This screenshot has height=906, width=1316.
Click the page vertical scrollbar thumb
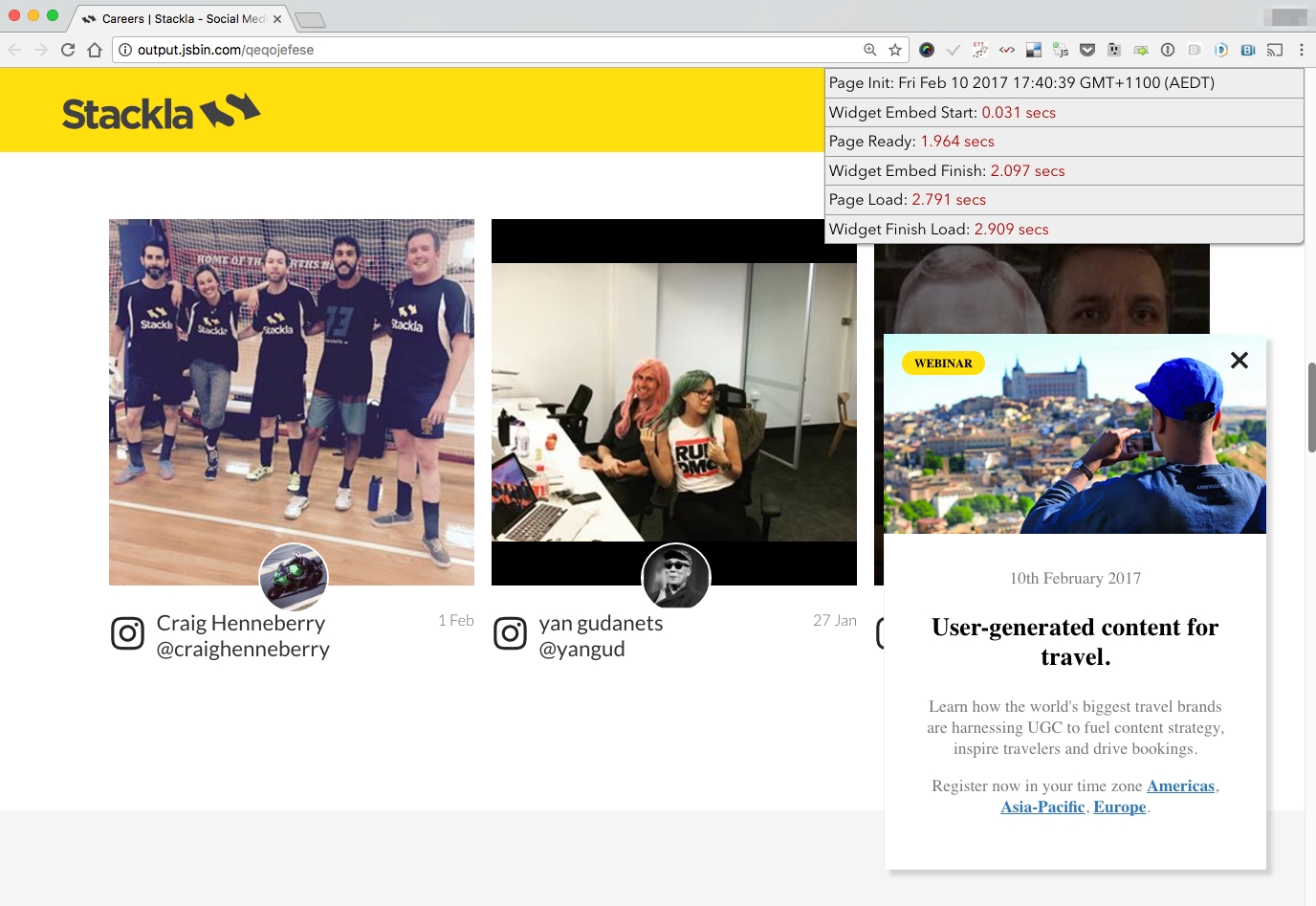(1311, 407)
